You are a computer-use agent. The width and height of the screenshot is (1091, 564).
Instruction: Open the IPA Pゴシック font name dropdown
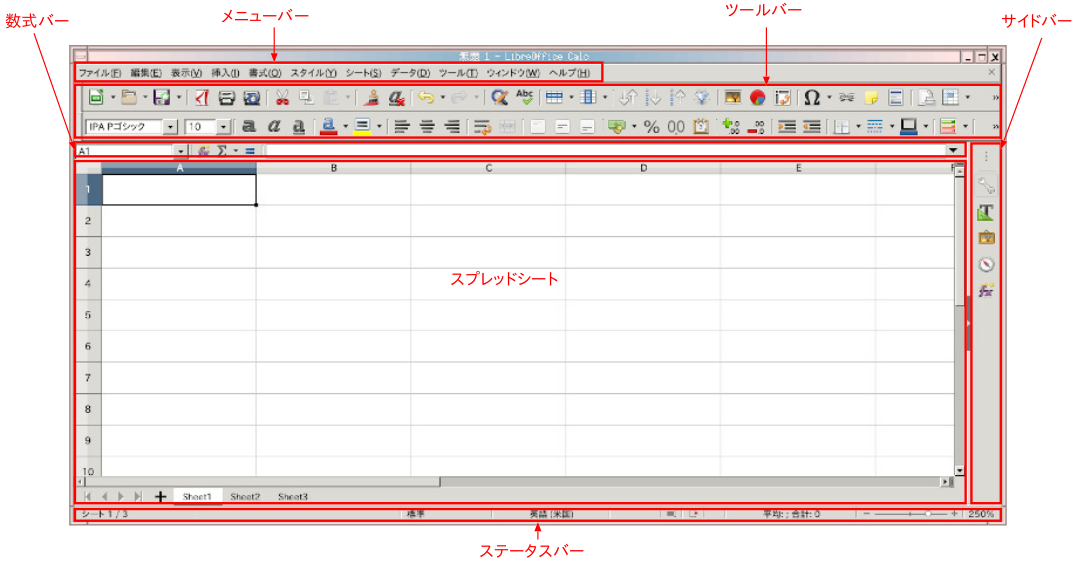pyautogui.click(x=170, y=127)
